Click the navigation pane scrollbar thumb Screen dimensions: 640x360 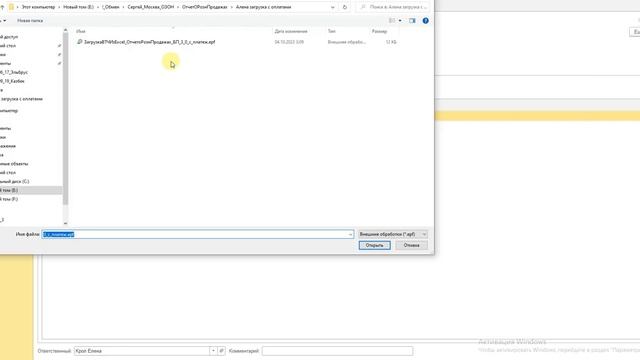65,118
